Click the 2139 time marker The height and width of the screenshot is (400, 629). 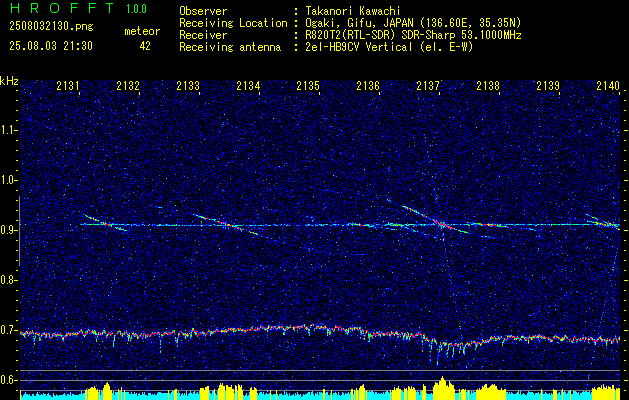[548, 85]
